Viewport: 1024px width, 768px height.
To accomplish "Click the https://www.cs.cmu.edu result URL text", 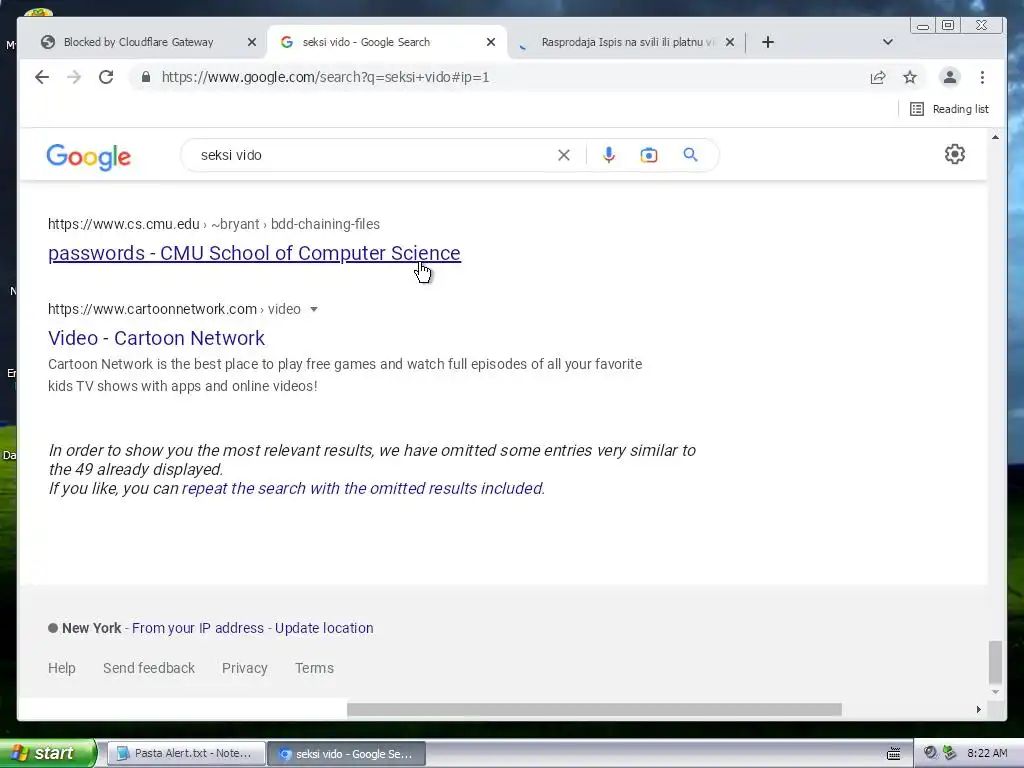I will point(123,224).
